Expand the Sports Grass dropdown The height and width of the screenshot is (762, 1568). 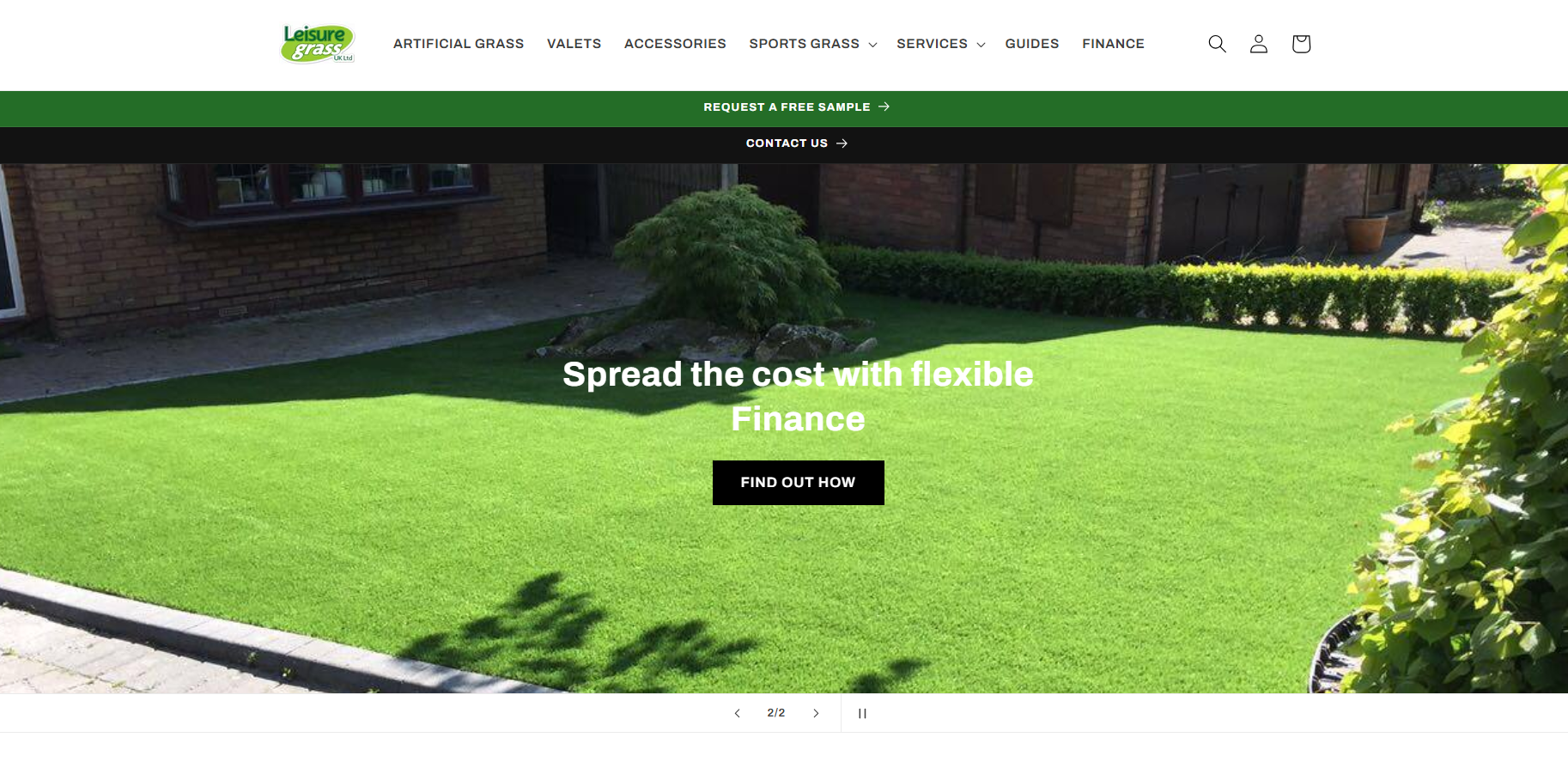point(812,44)
